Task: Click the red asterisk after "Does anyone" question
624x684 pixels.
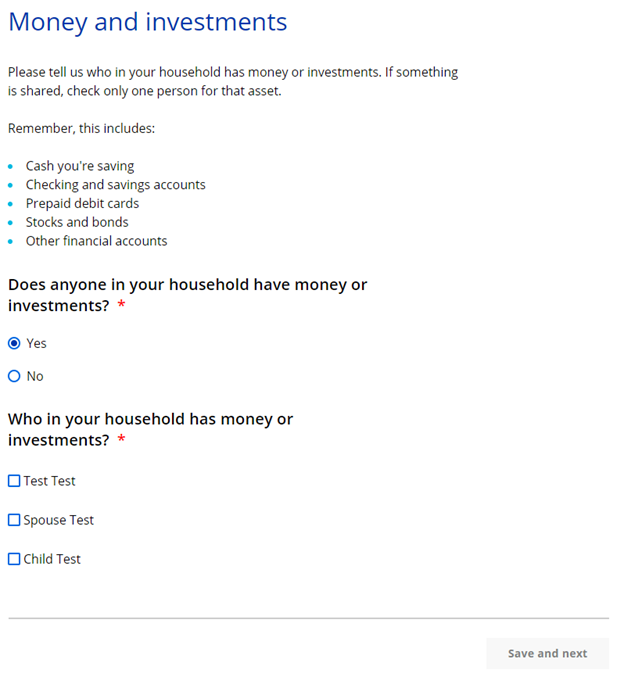Action: click(122, 307)
